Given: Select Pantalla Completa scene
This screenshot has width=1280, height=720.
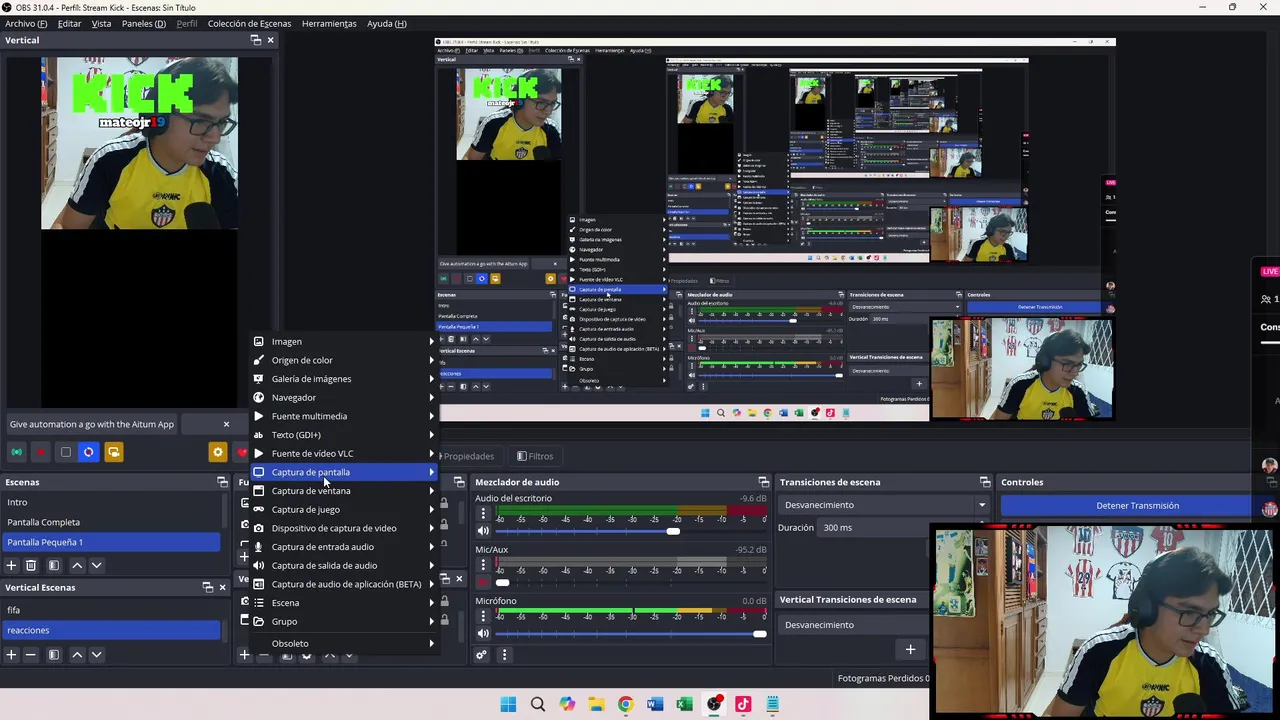Looking at the screenshot, I should (x=111, y=522).
